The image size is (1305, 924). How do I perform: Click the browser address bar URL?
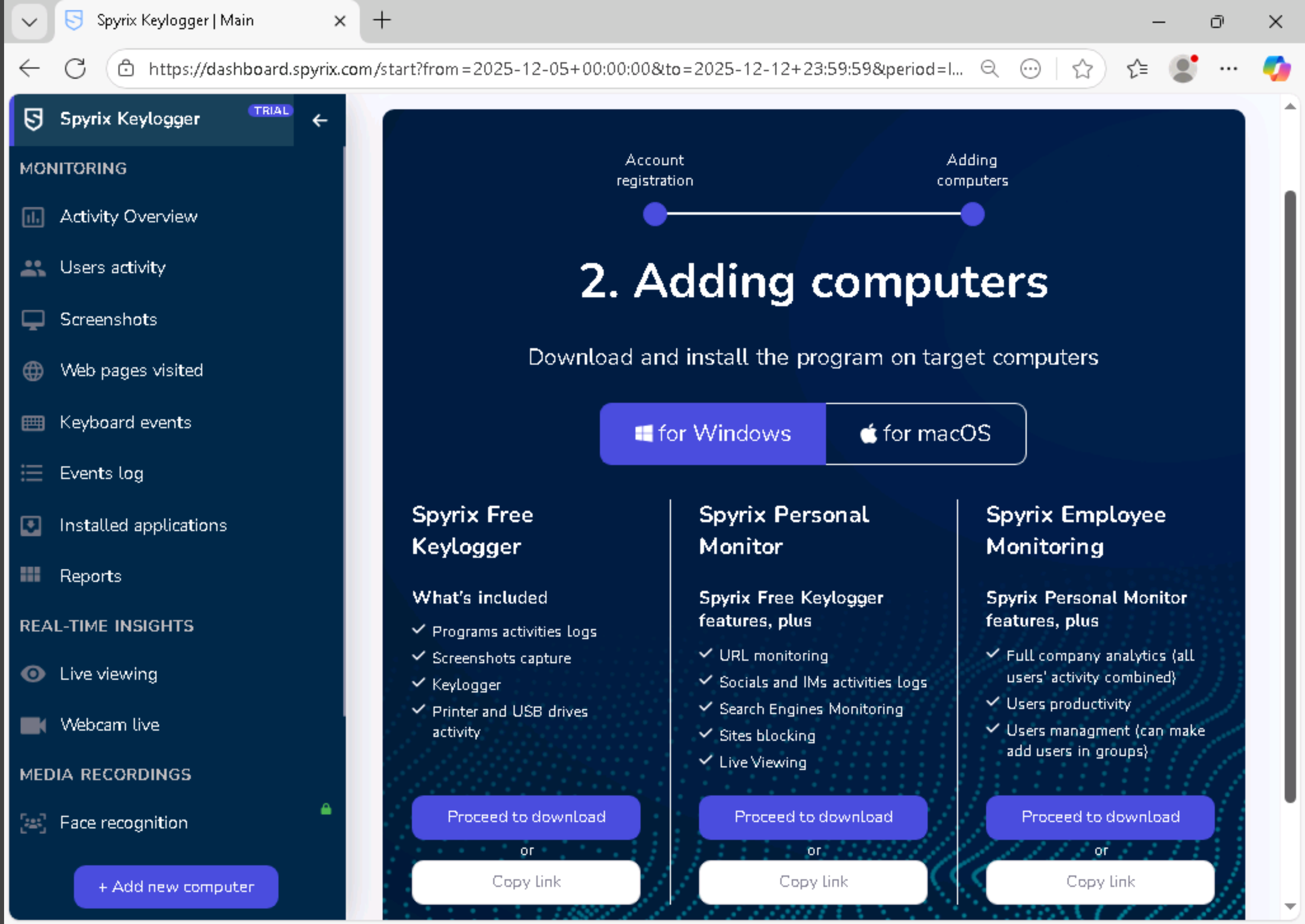555,69
